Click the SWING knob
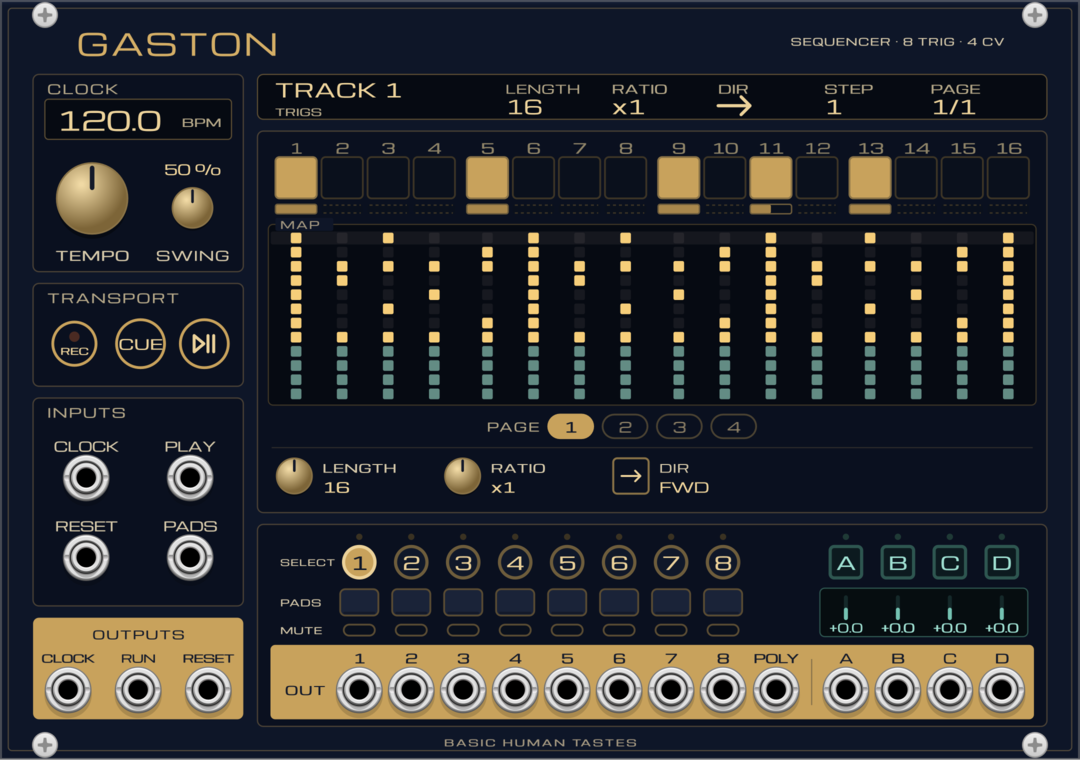This screenshot has height=760, width=1080. pos(192,208)
